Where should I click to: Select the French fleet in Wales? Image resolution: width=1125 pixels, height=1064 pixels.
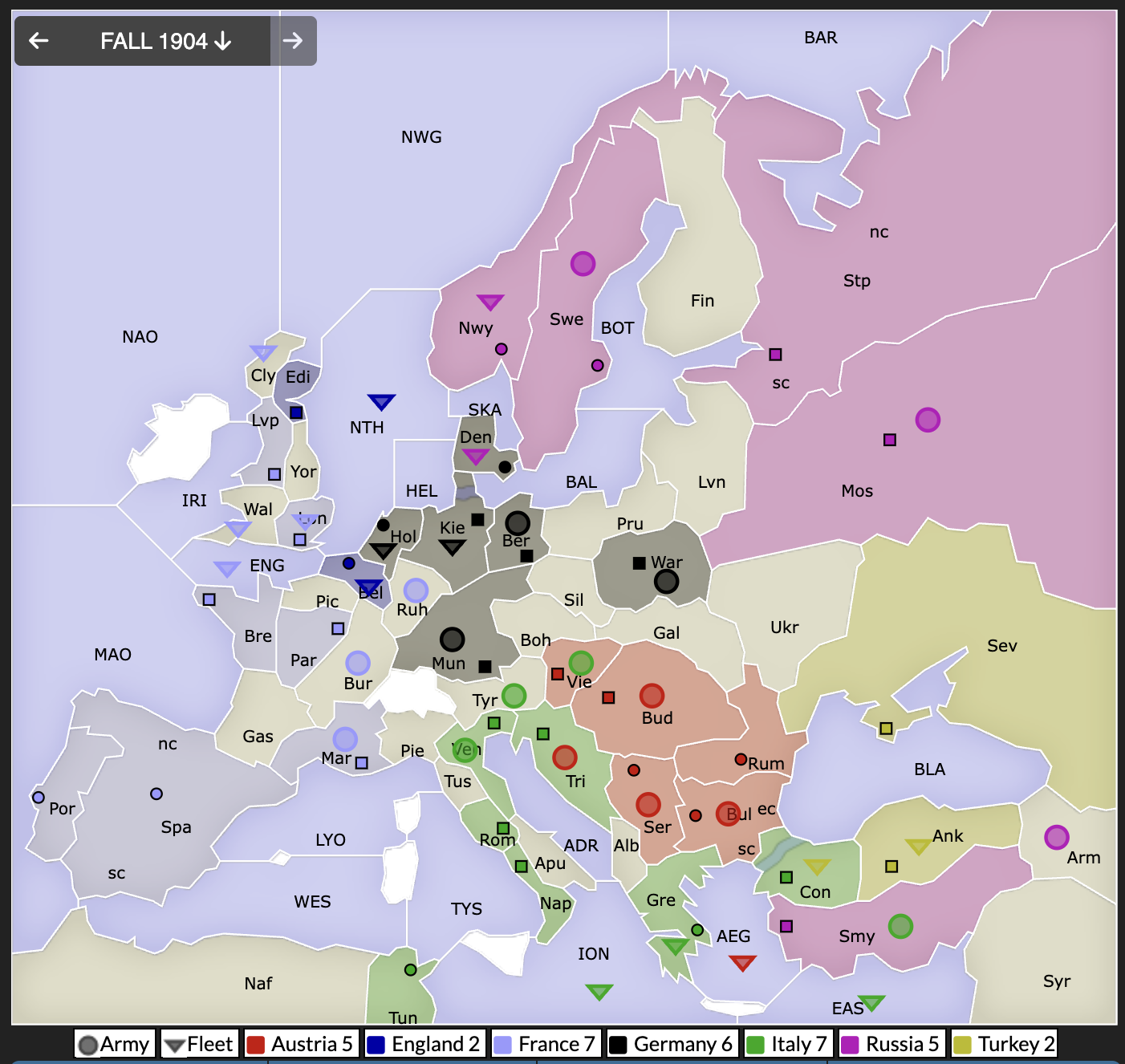click(238, 528)
